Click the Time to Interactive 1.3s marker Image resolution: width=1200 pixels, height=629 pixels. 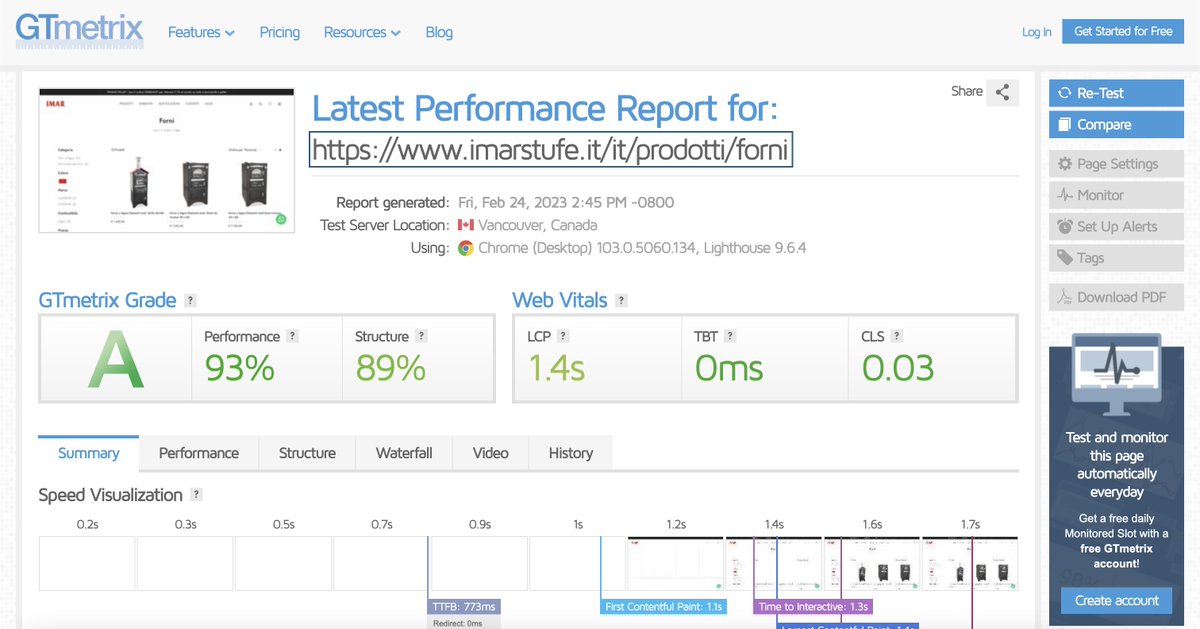click(x=814, y=606)
